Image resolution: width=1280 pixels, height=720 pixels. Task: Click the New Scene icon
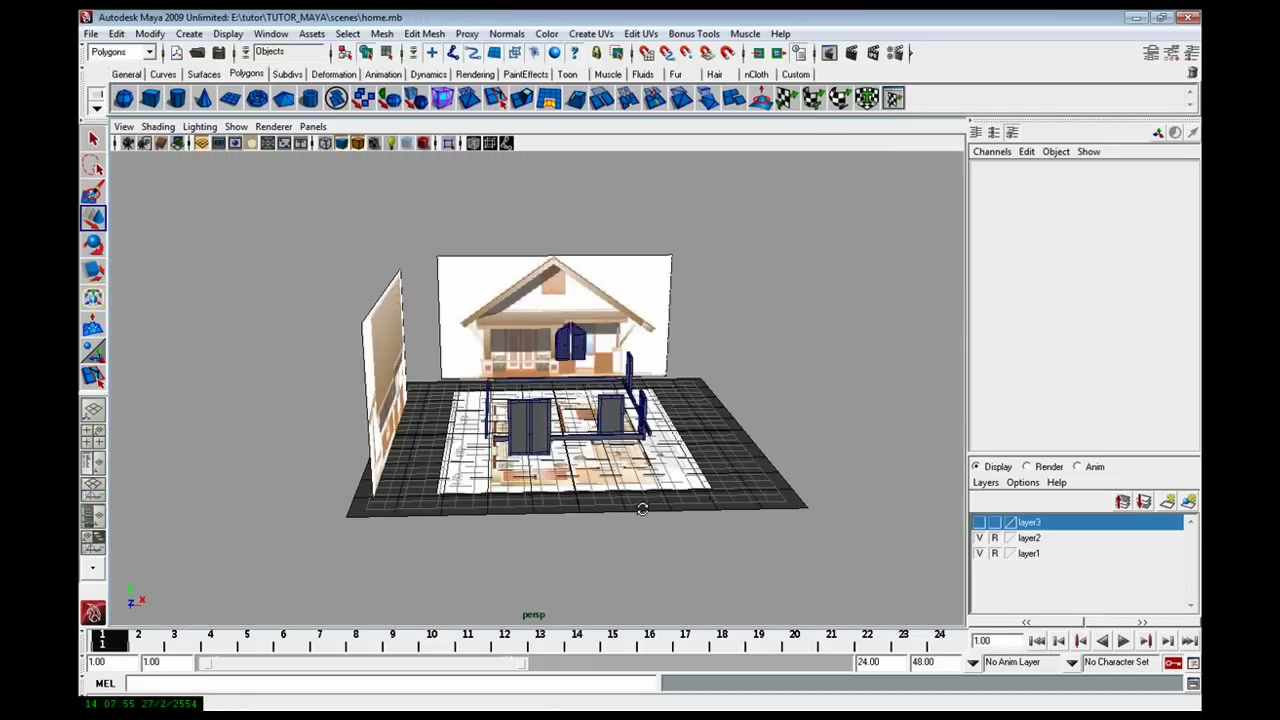(x=177, y=53)
